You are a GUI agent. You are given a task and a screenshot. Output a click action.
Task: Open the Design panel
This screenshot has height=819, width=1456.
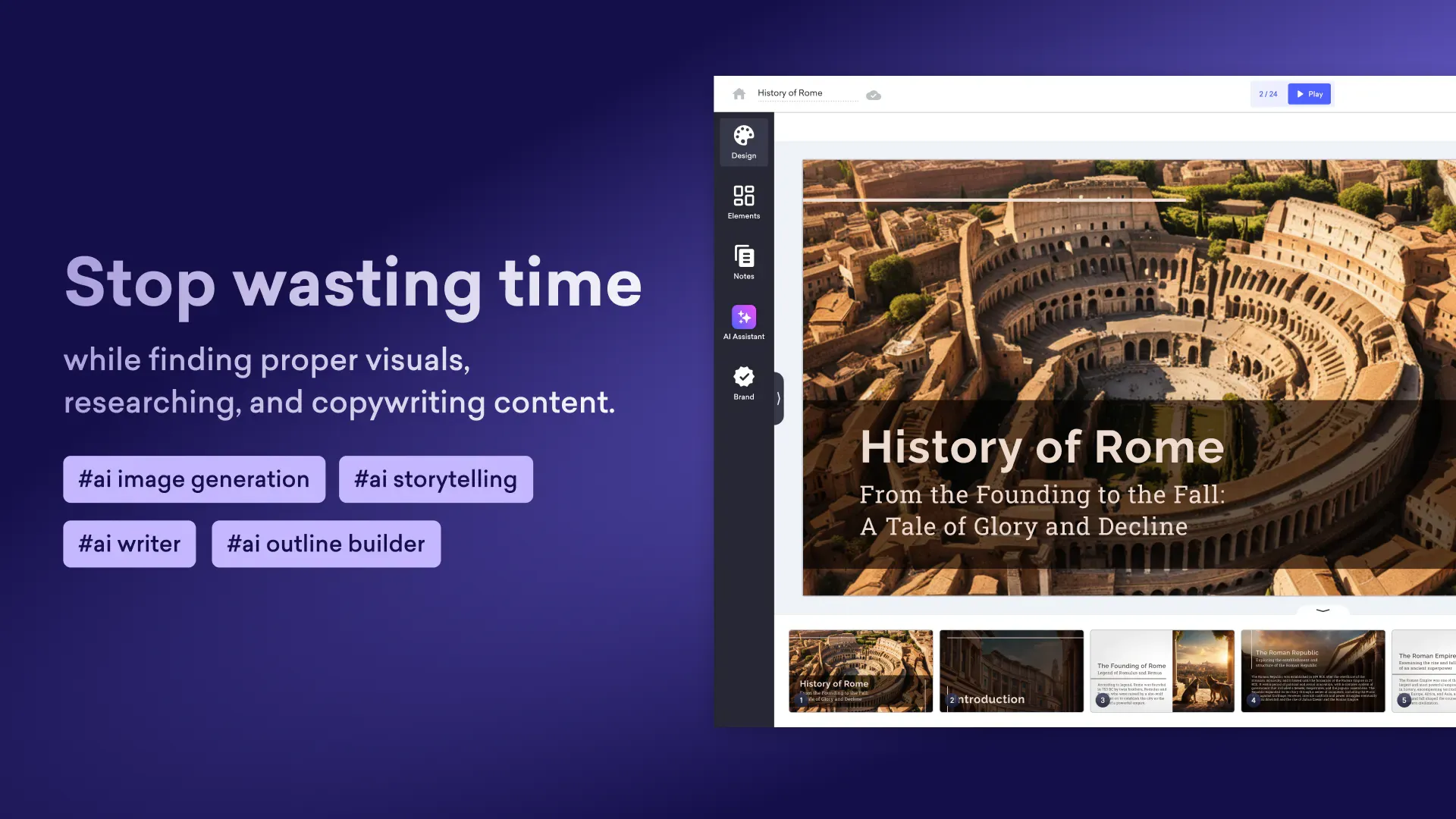point(743,142)
